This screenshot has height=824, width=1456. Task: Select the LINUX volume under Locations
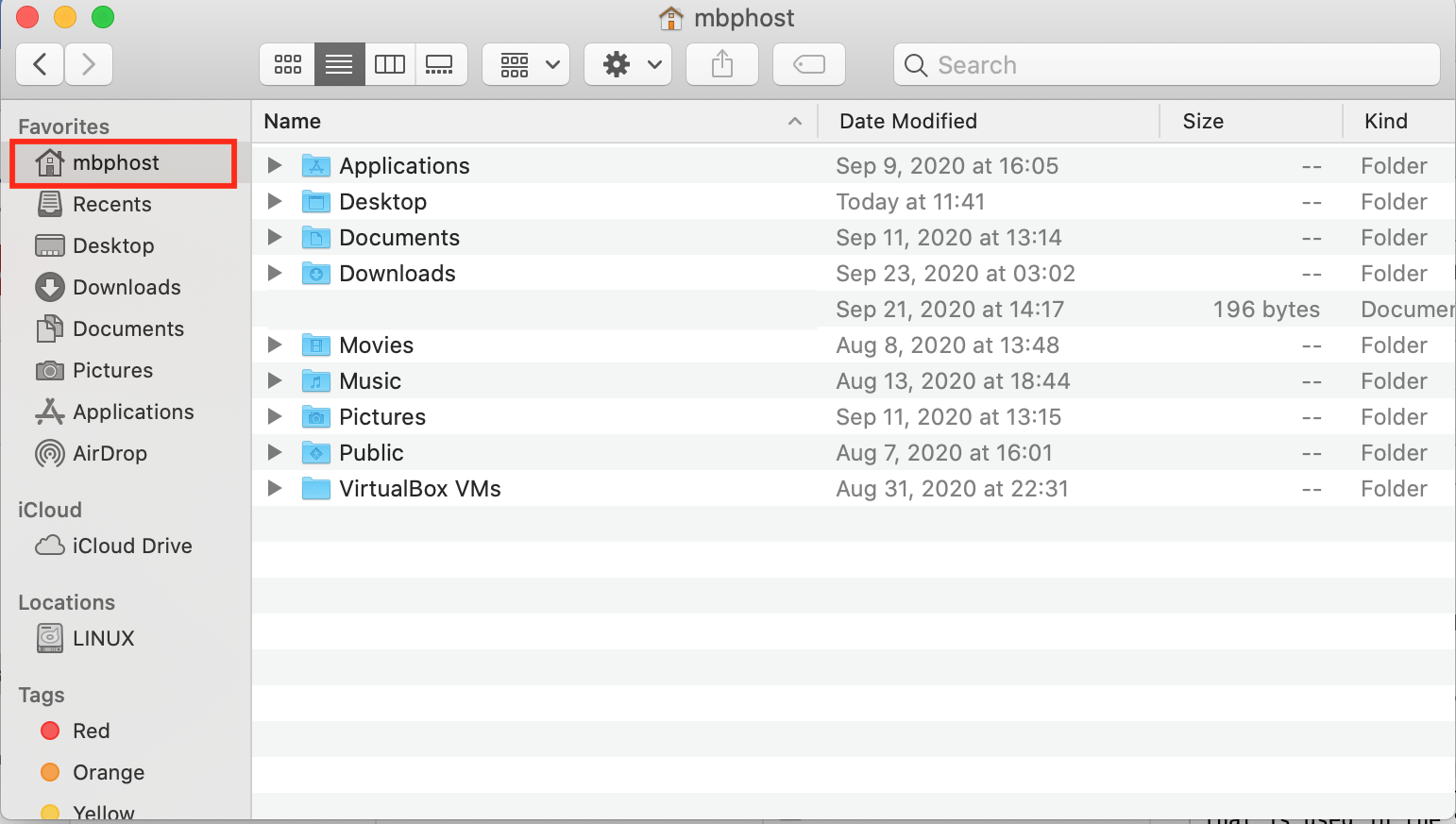click(103, 639)
